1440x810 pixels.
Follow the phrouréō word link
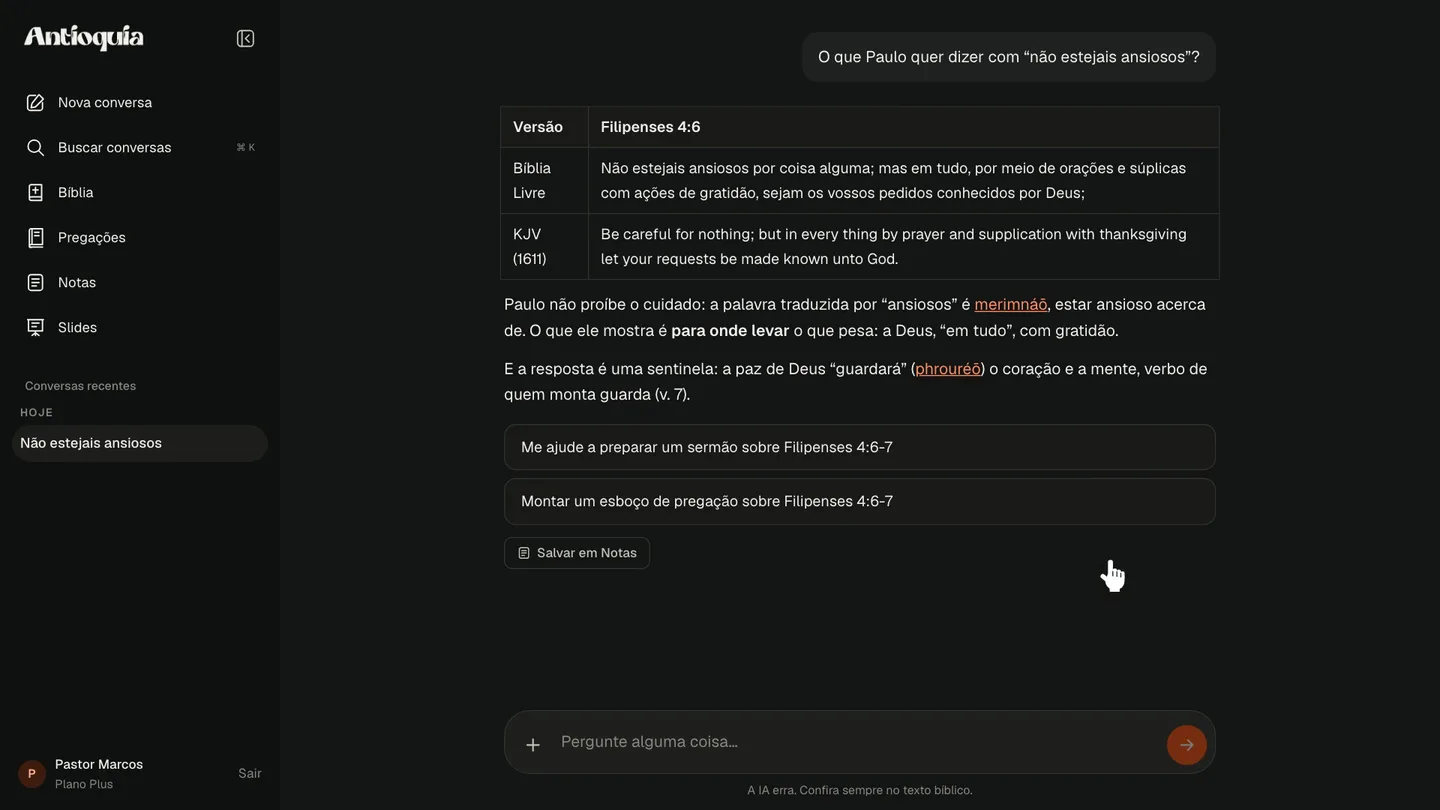(948, 369)
